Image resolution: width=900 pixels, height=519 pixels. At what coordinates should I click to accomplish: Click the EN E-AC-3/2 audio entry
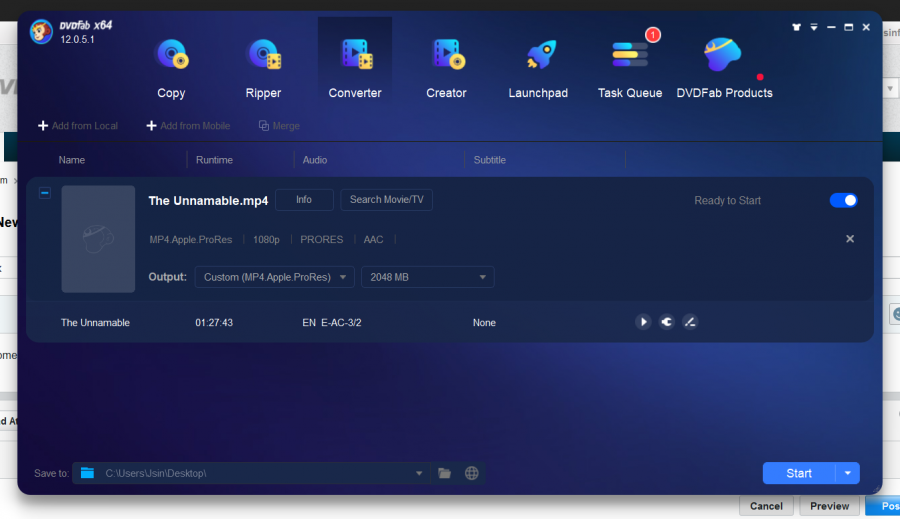pyautogui.click(x=332, y=323)
